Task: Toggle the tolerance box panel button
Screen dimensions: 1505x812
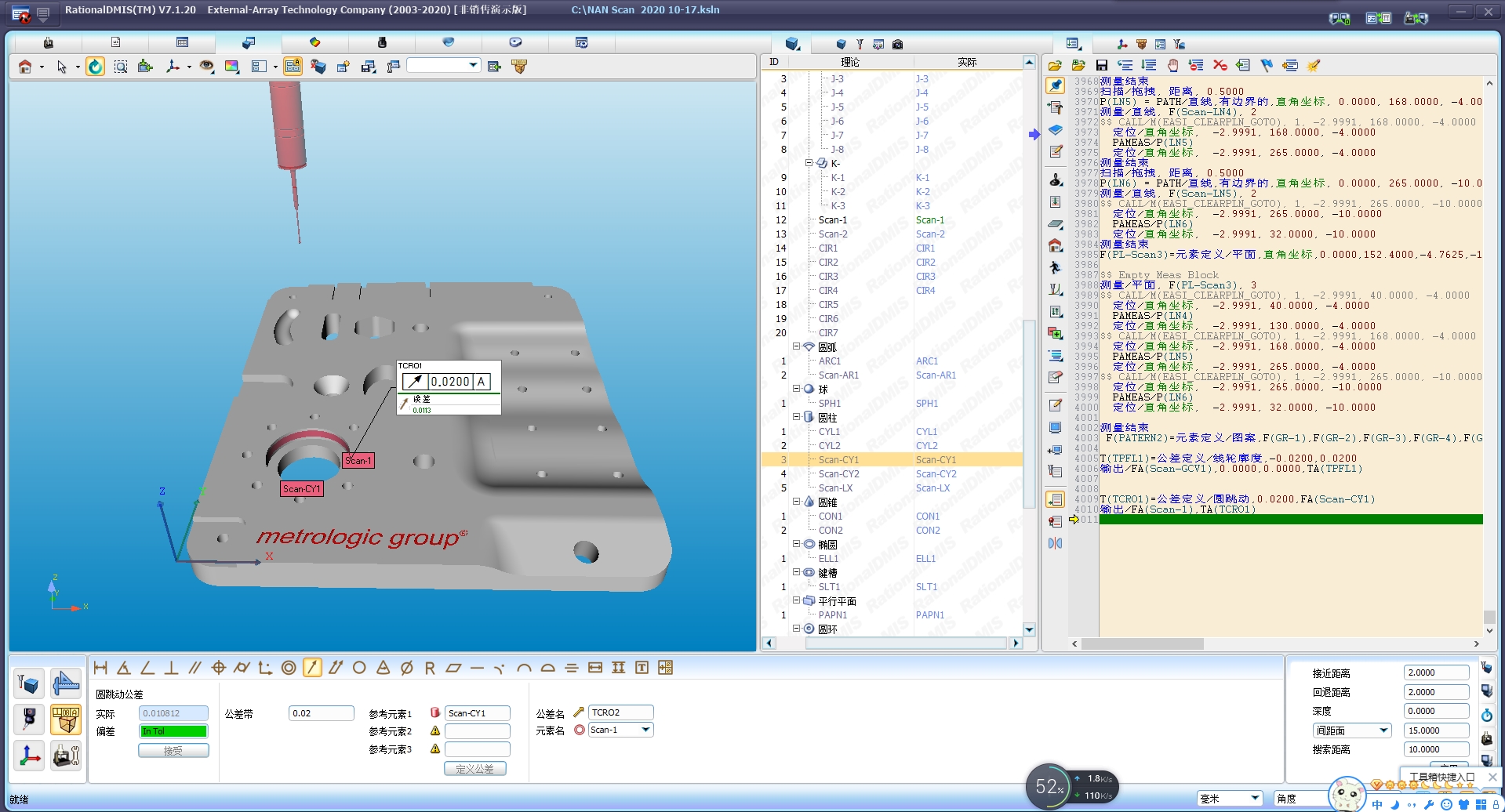Action: point(66,720)
